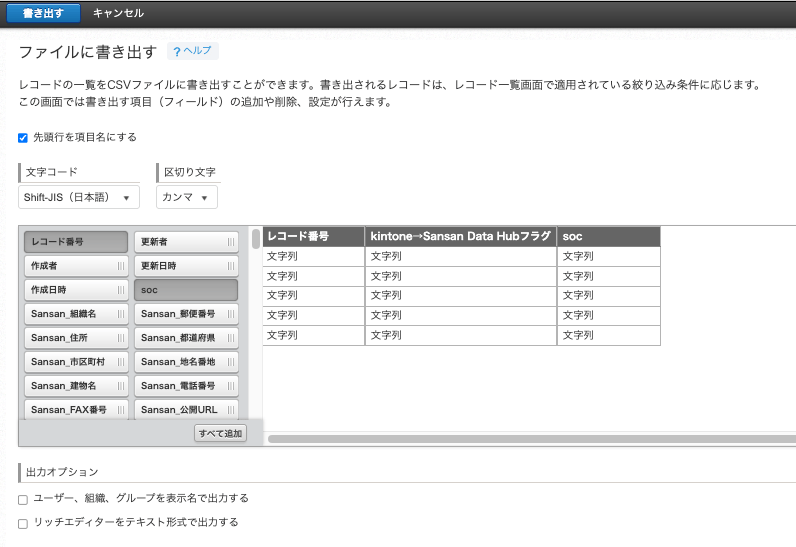The height and width of the screenshot is (547, 796).
Task: Enable ユーザー、組織、グループを表示名で出力する checkbox
Action: (x=23, y=500)
